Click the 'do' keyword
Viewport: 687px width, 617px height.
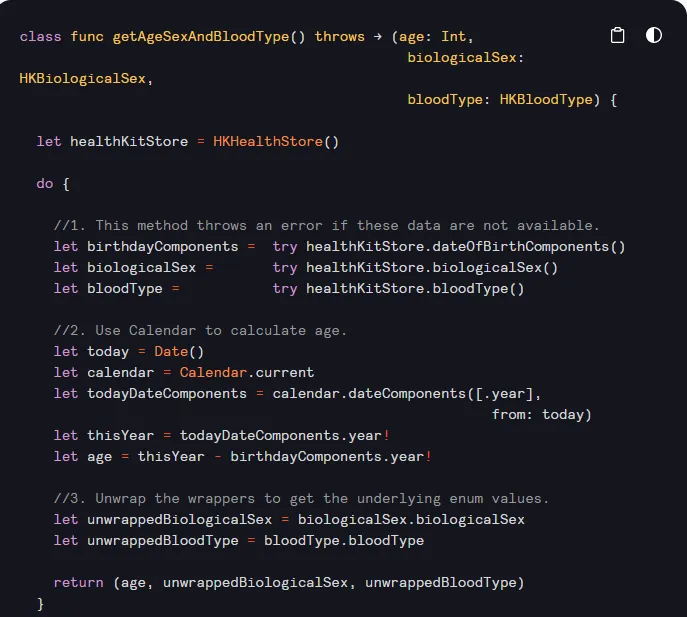[45, 184]
